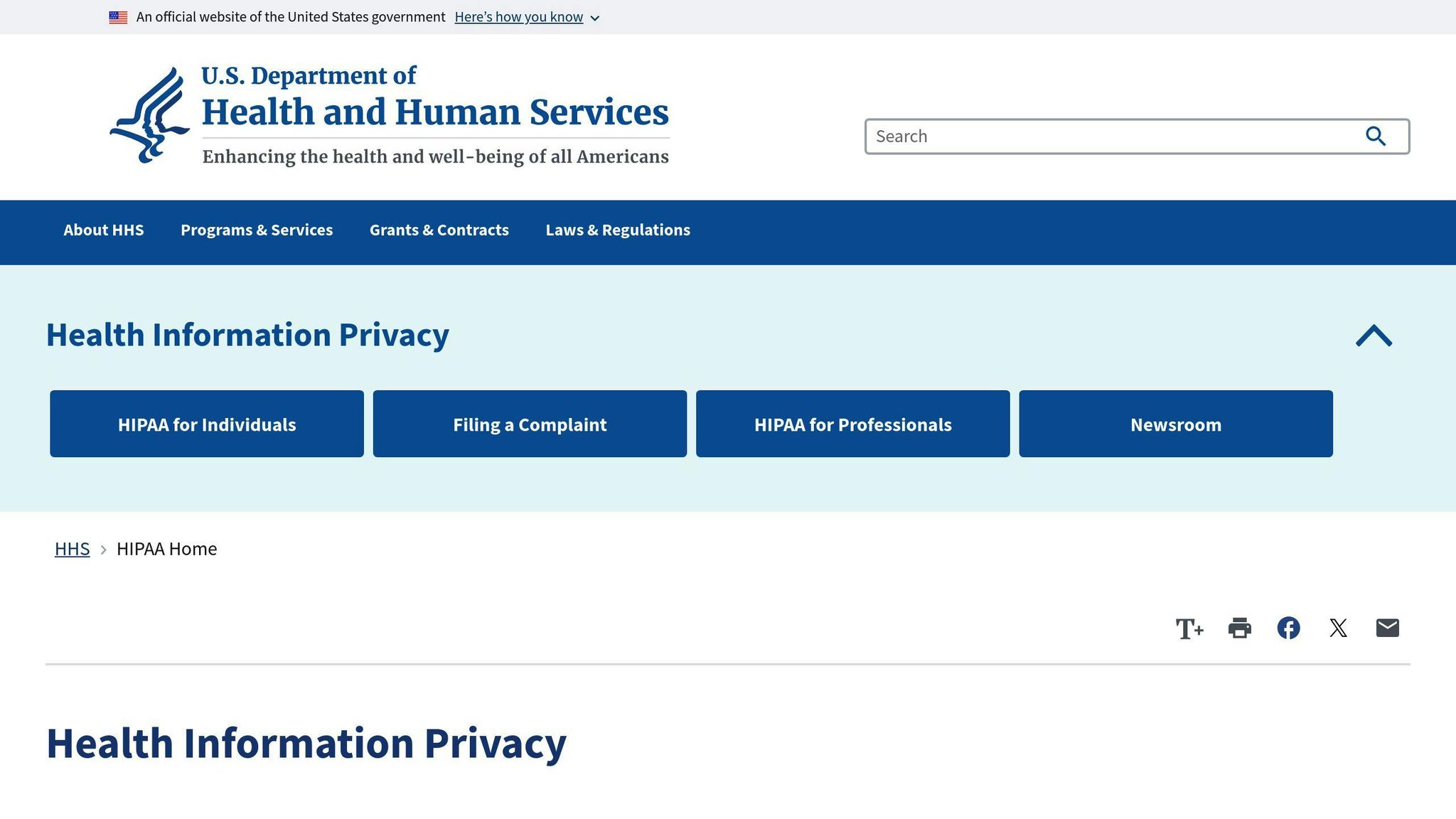Click the search magnifier icon
The image size is (1456, 819).
1376,136
